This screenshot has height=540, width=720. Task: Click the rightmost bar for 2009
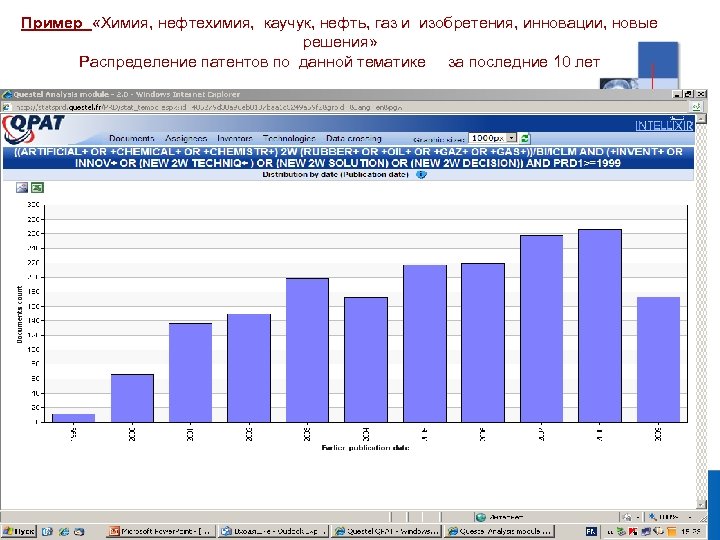[658, 360]
